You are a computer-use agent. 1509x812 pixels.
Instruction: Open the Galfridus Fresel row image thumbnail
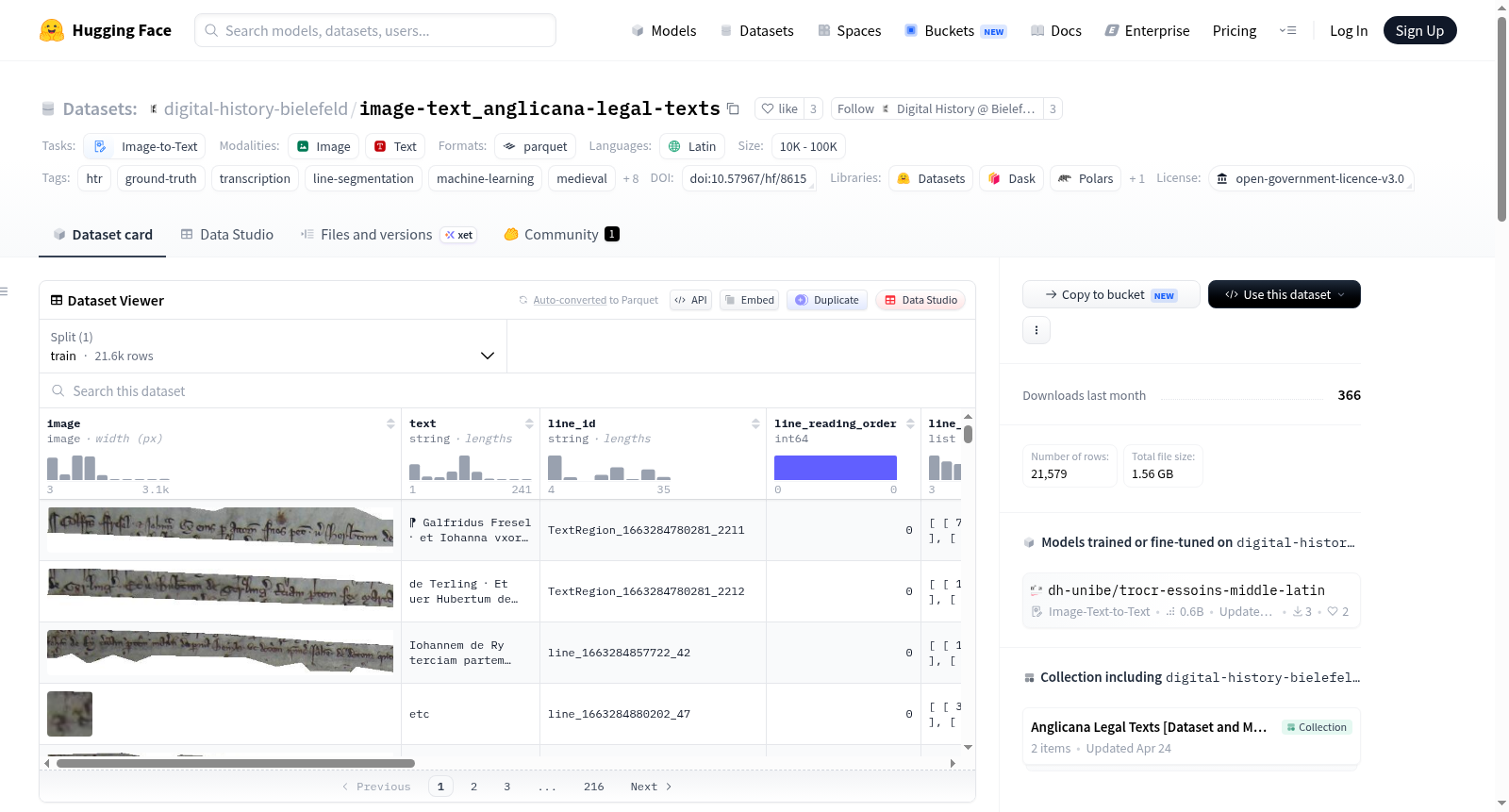click(x=220, y=530)
